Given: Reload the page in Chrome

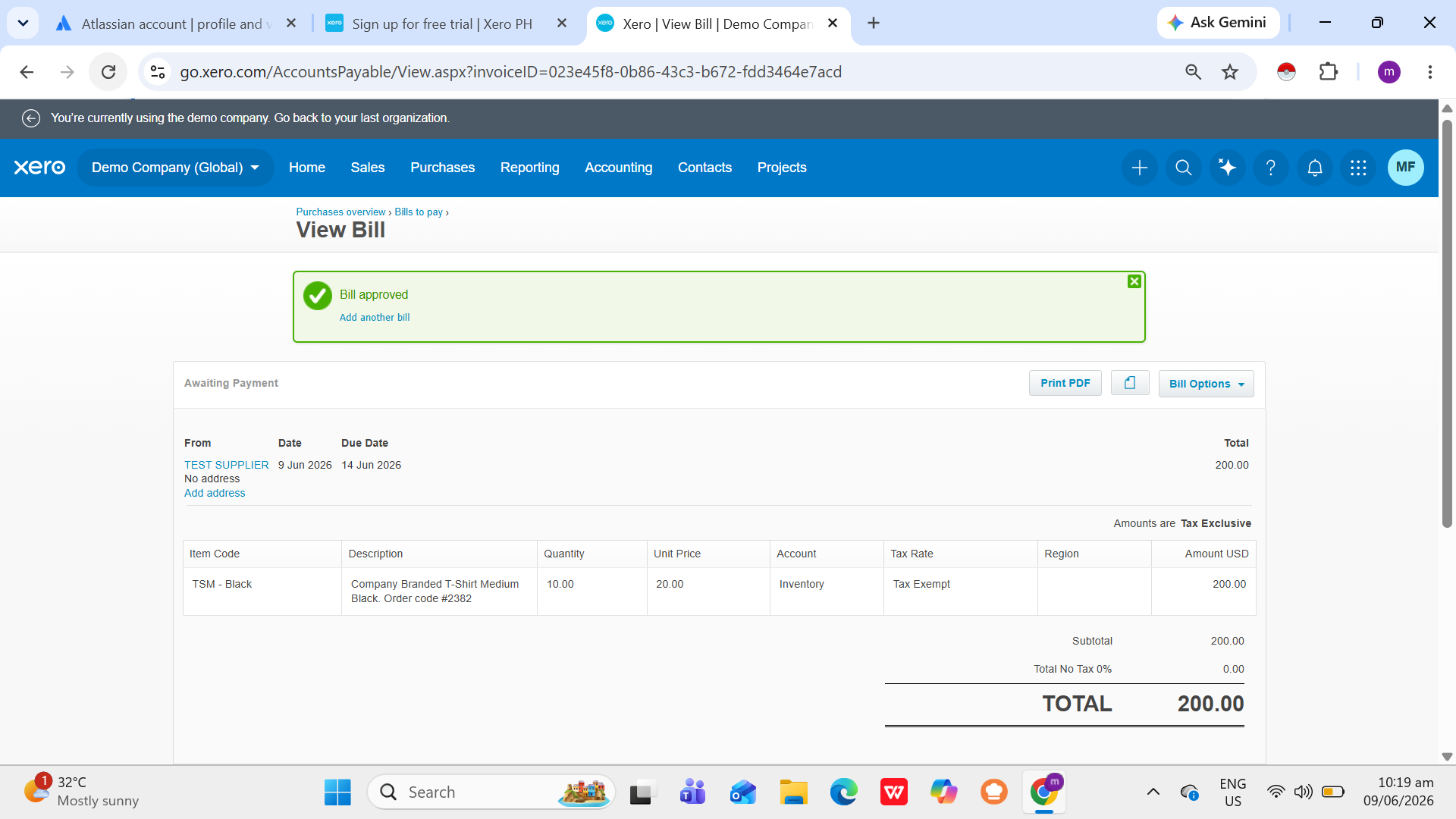Looking at the screenshot, I should tap(108, 72).
